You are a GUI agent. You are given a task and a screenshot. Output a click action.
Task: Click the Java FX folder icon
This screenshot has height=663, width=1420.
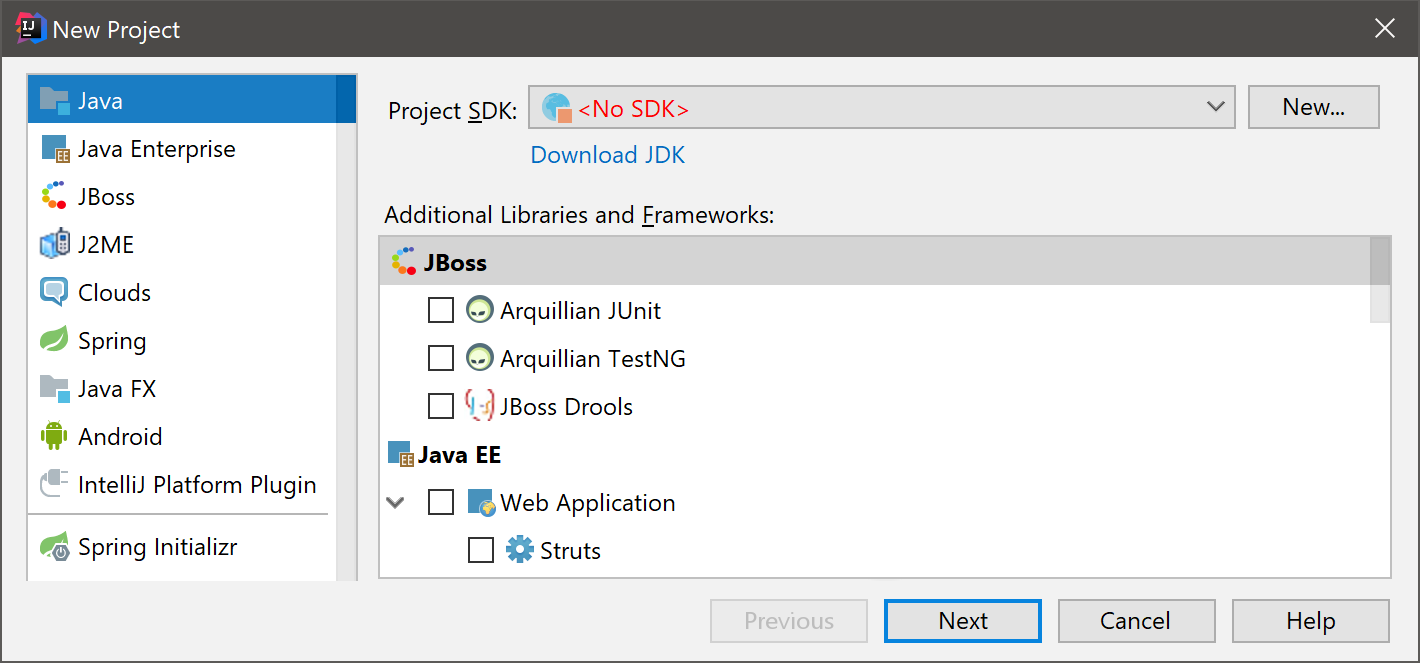(x=54, y=389)
